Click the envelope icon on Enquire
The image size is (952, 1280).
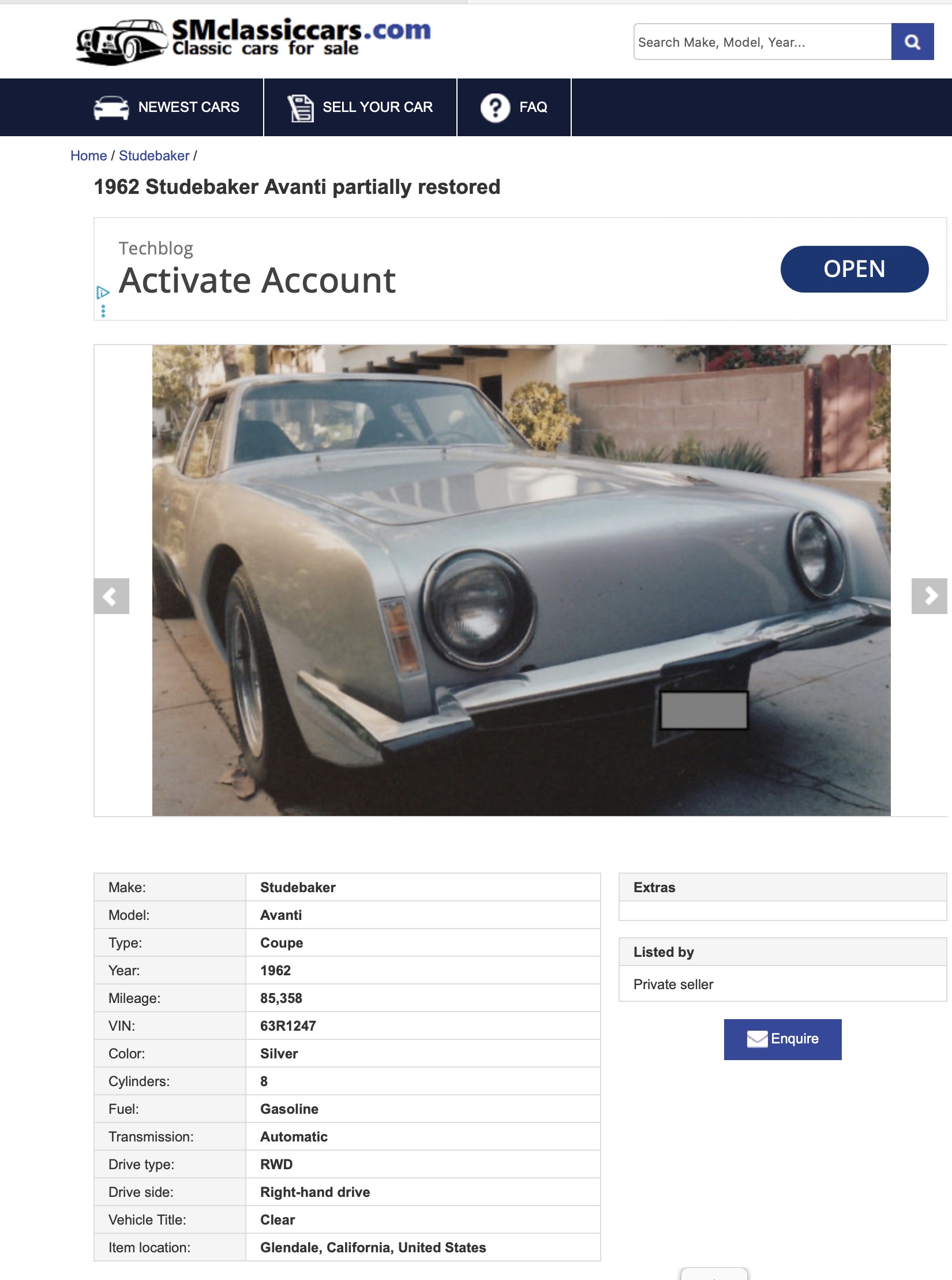coord(757,1039)
